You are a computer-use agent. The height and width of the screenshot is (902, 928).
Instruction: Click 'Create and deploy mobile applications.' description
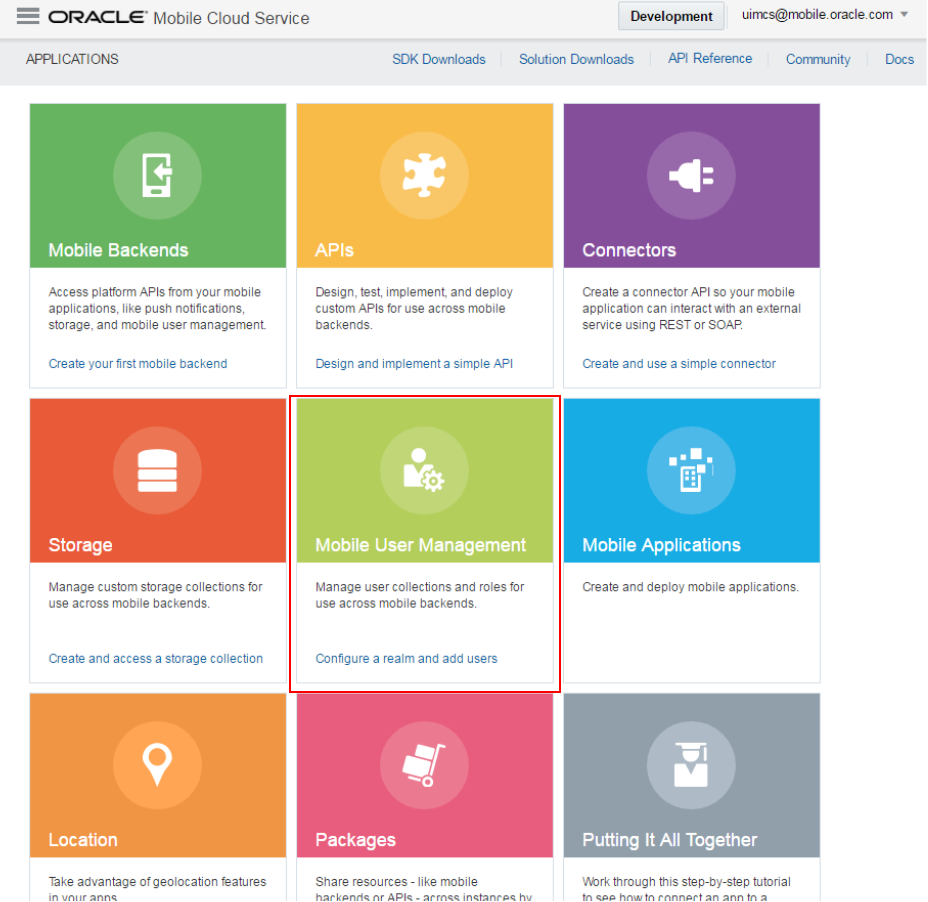(x=690, y=587)
